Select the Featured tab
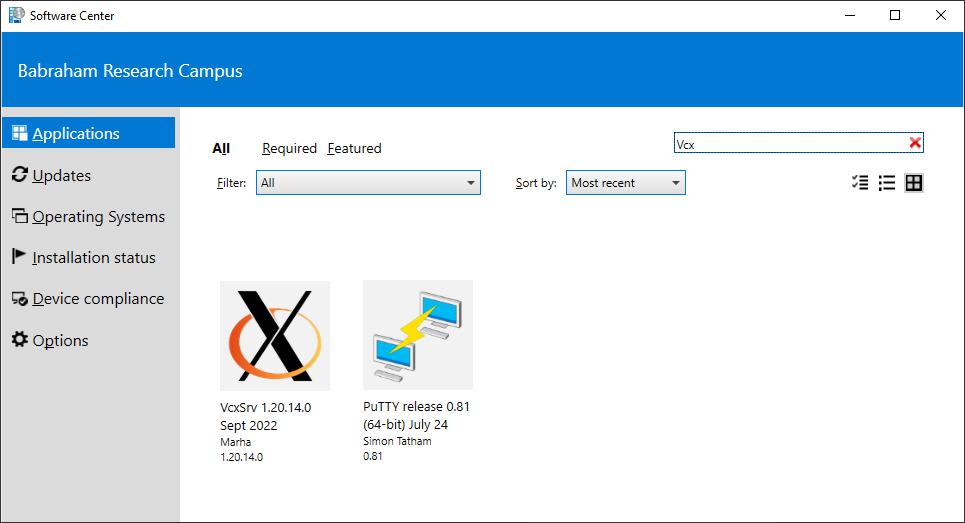Viewport: 965px width, 523px height. pyautogui.click(x=354, y=148)
